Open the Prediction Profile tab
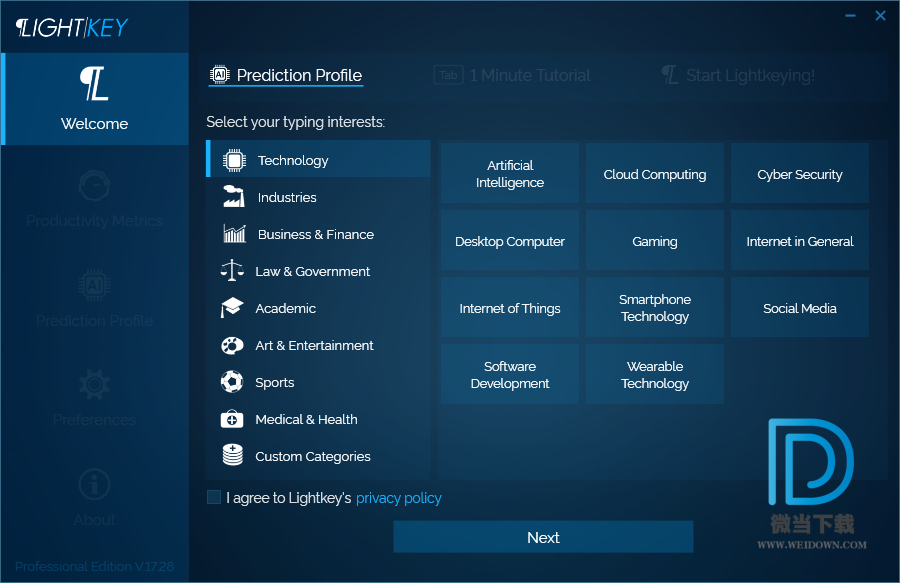This screenshot has width=900, height=583. (x=286, y=75)
